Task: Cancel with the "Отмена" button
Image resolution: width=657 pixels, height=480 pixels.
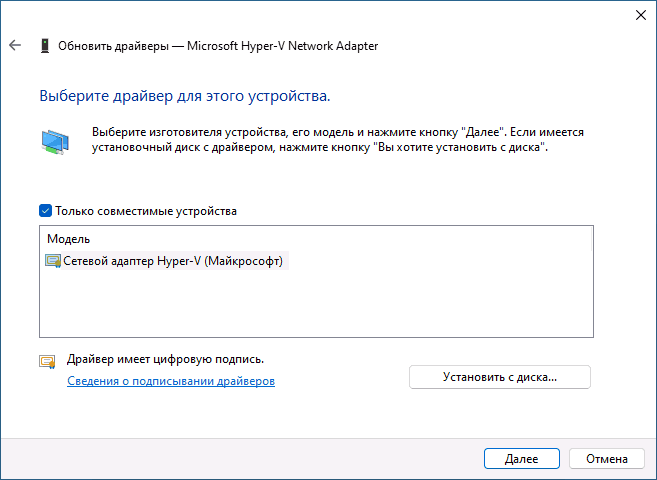Action: [607, 459]
